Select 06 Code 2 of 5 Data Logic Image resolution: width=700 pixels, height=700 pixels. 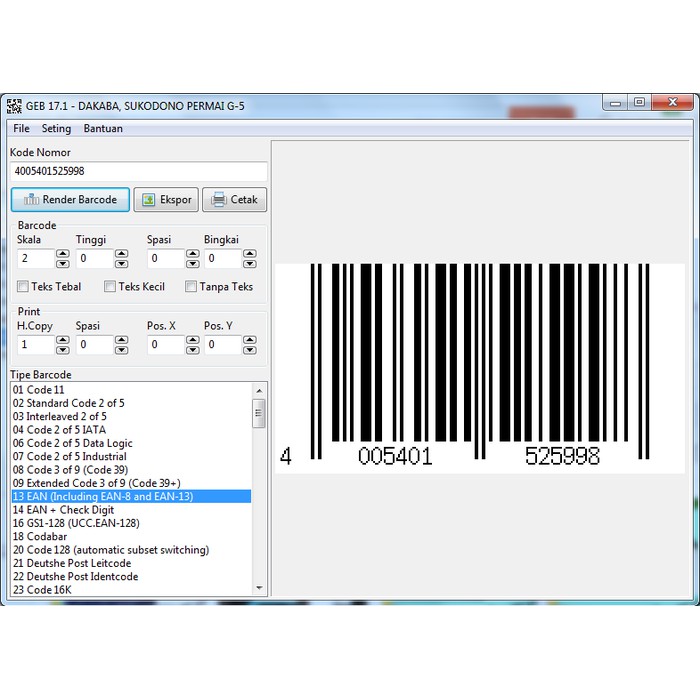pyautogui.click(x=131, y=443)
